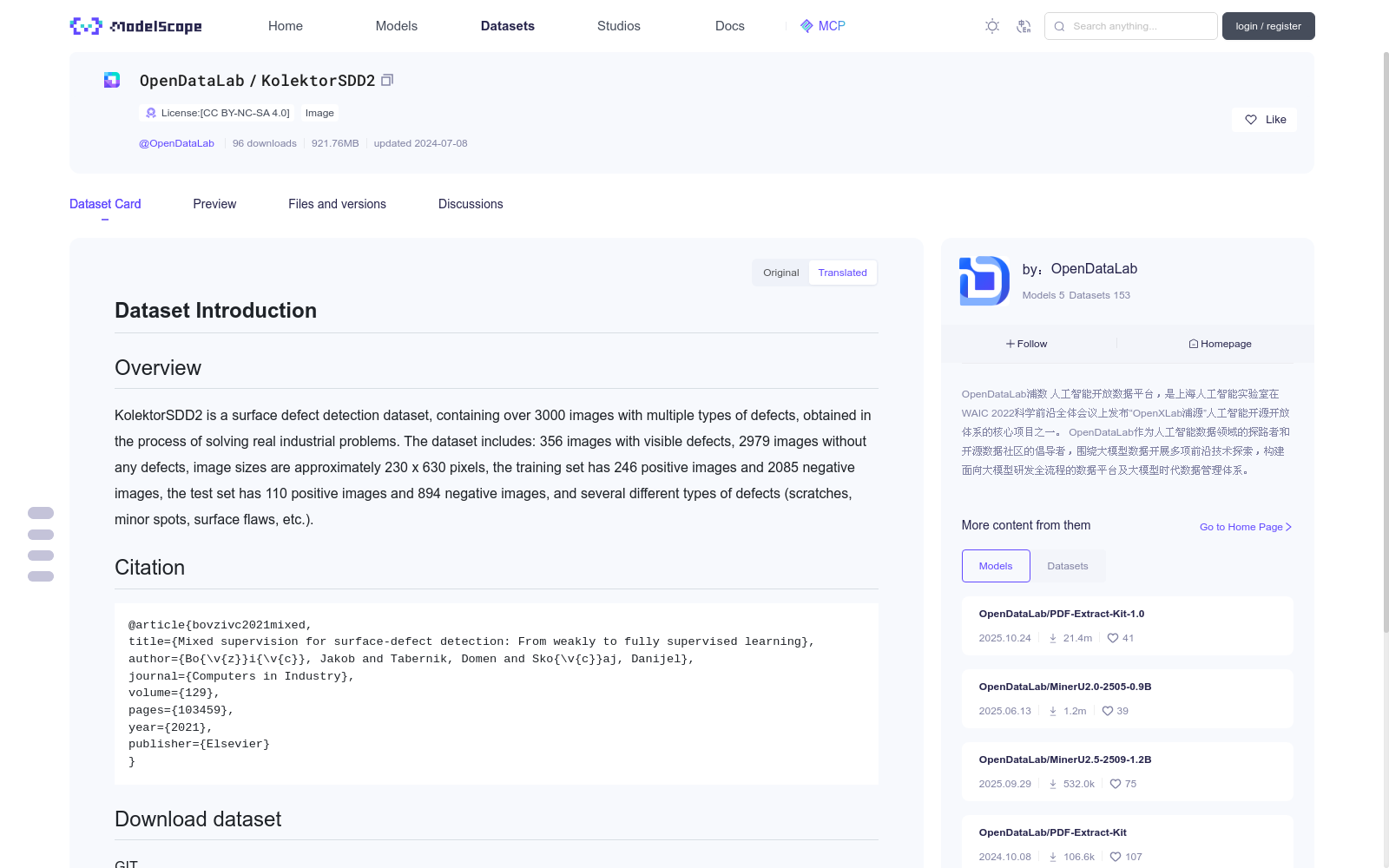This screenshot has width=1389, height=868.
Task: Click the OpenDataLab organization logo
Action: click(984, 280)
